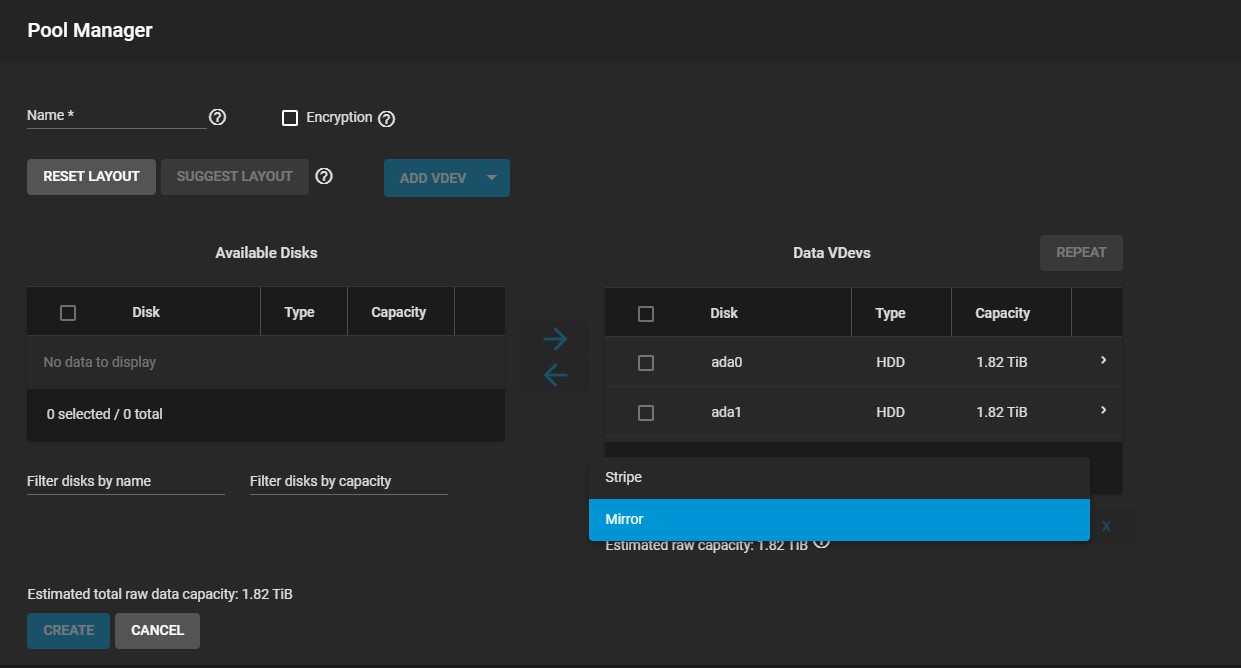1241x668 pixels.
Task: Click the right arrow to move disks
Action: (555, 339)
